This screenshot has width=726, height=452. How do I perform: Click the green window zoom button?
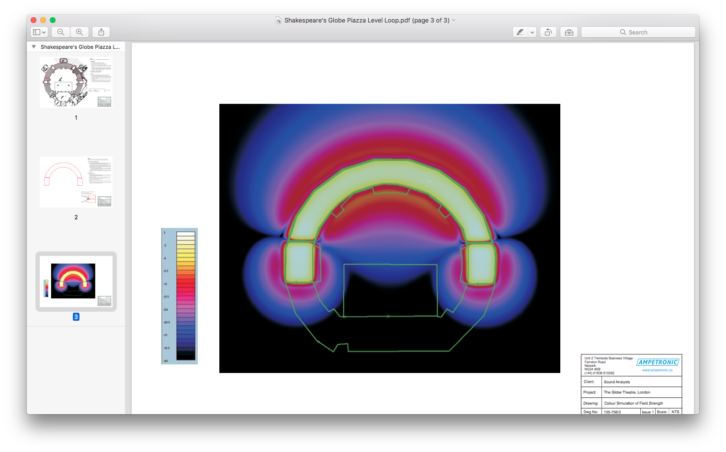click(x=53, y=20)
